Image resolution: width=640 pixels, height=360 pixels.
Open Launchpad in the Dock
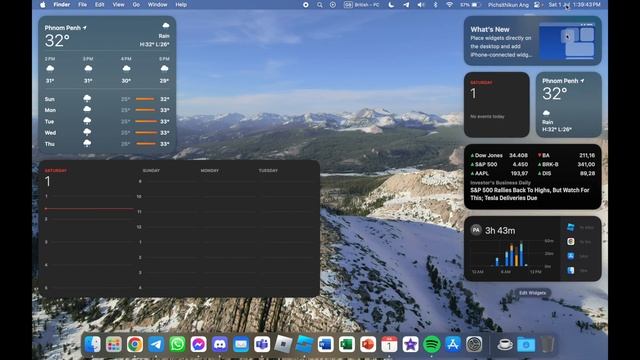[x=114, y=344]
